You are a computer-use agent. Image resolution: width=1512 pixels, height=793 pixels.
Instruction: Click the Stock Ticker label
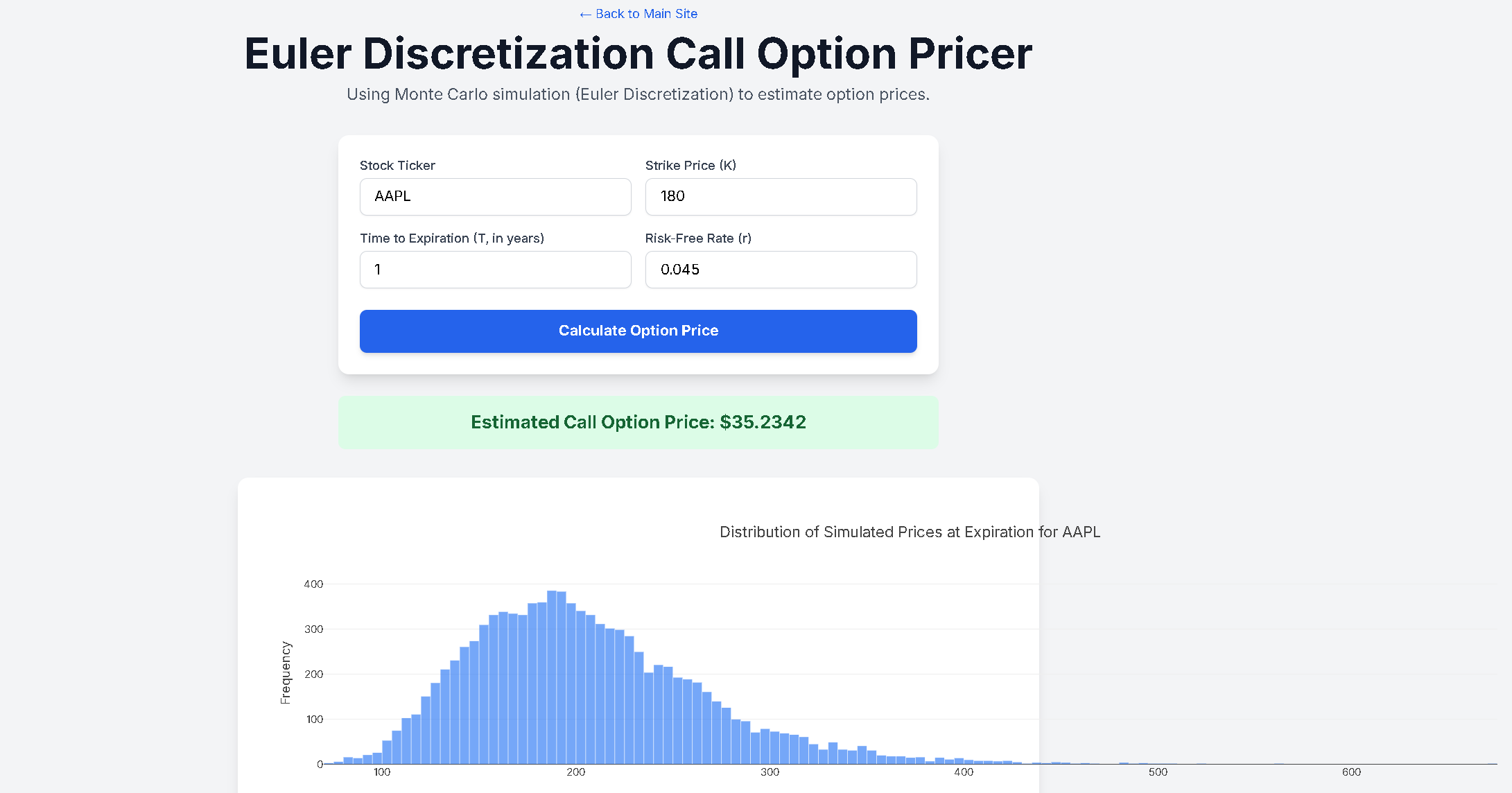[x=397, y=165]
